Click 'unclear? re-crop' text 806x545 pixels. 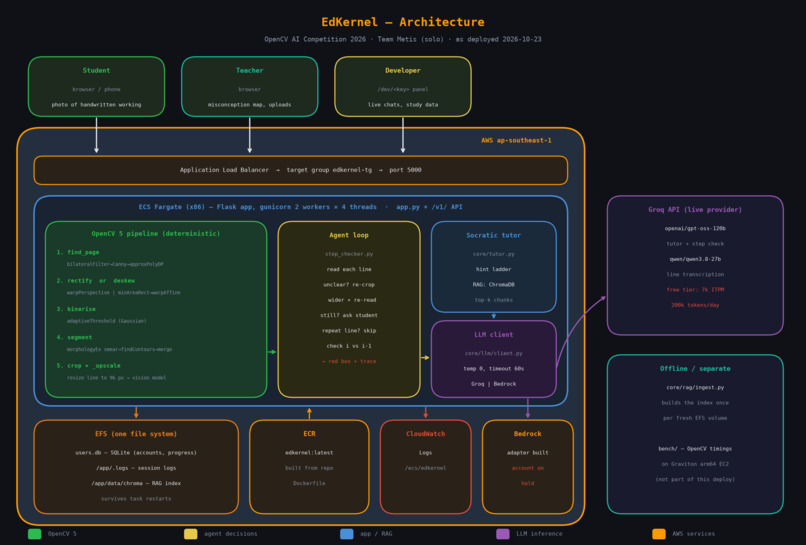pyautogui.click(x=349, y=284)
